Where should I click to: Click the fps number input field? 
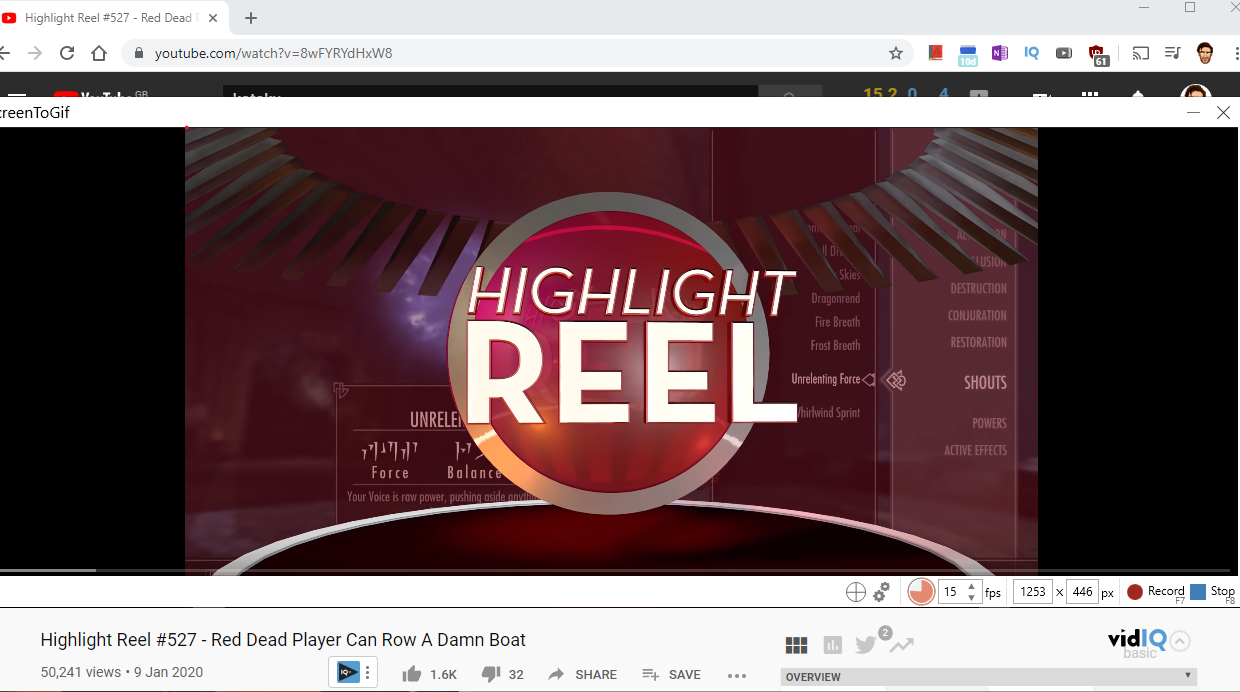tap(951, 592)
